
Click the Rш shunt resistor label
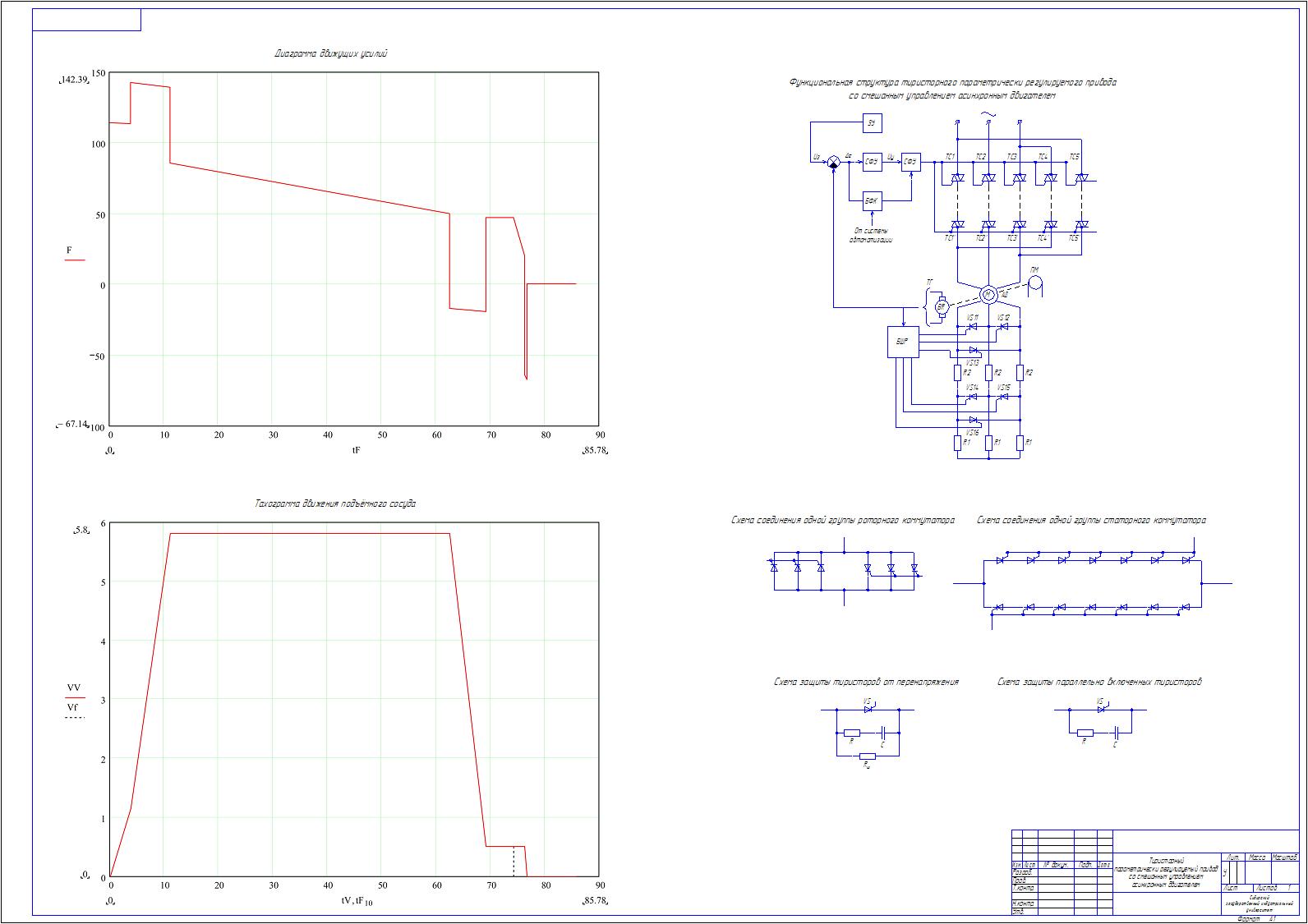tap(867, 765)
